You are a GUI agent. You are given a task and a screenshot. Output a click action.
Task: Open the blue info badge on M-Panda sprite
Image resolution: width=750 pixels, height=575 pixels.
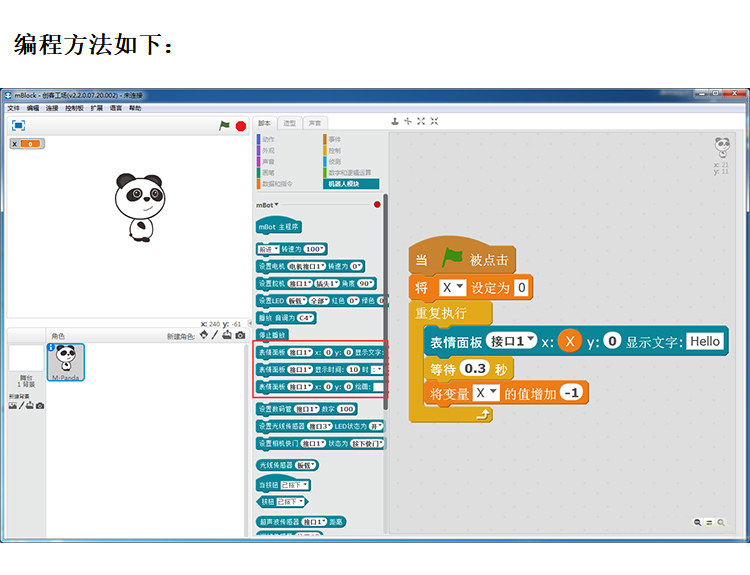pyautogui.click(x=51, y=347)
